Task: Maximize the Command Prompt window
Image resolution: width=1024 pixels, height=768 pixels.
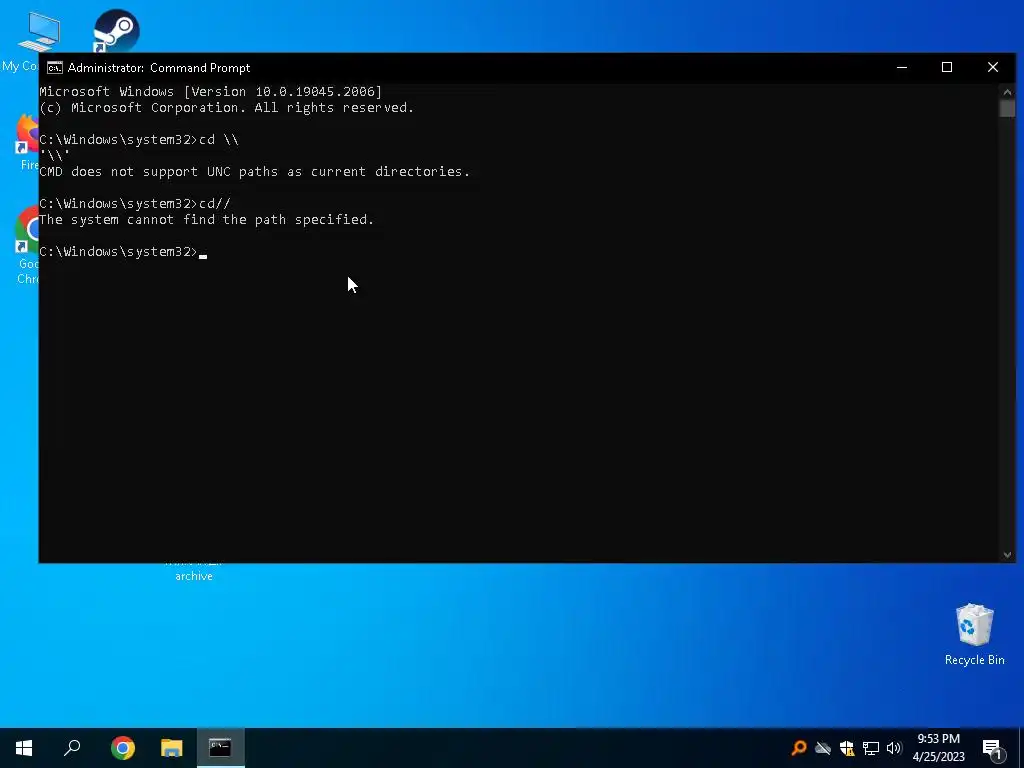Action: 947,67
